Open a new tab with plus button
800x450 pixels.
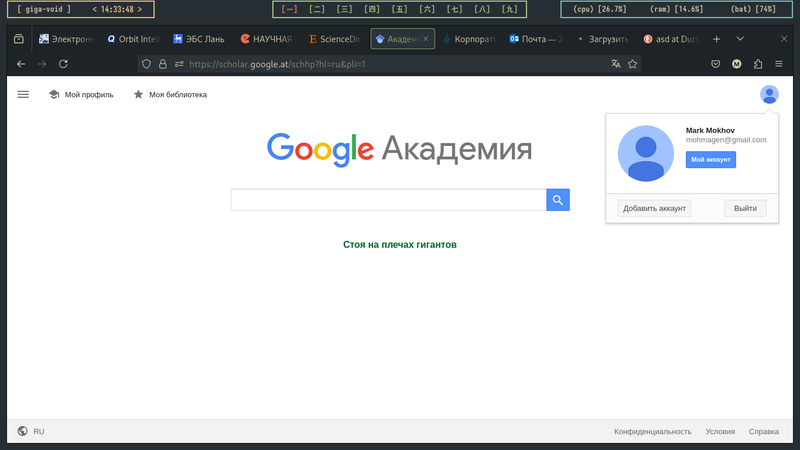pos(716,39)
